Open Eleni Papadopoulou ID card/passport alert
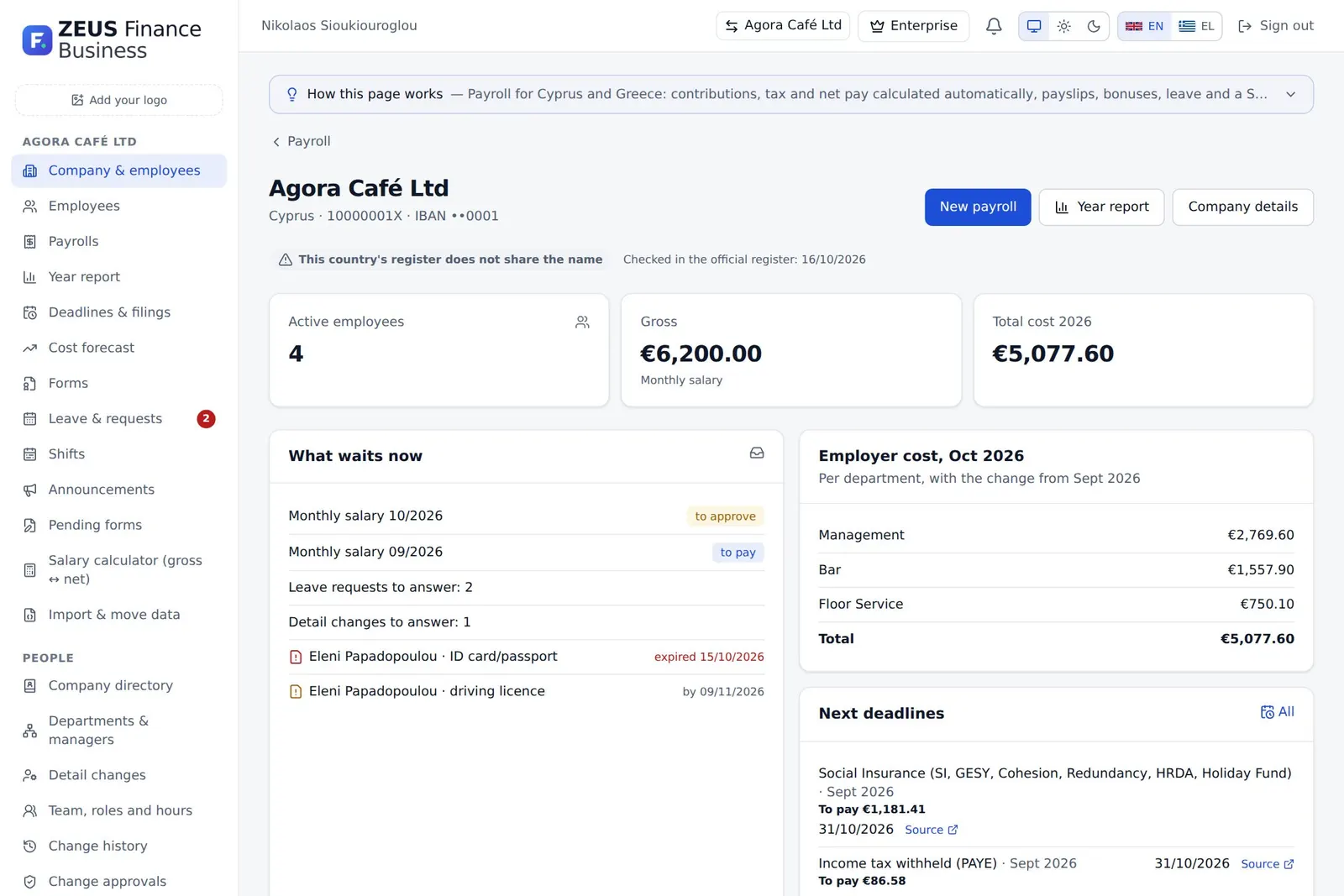The image size is (1344, 896). tap(526, 657)
